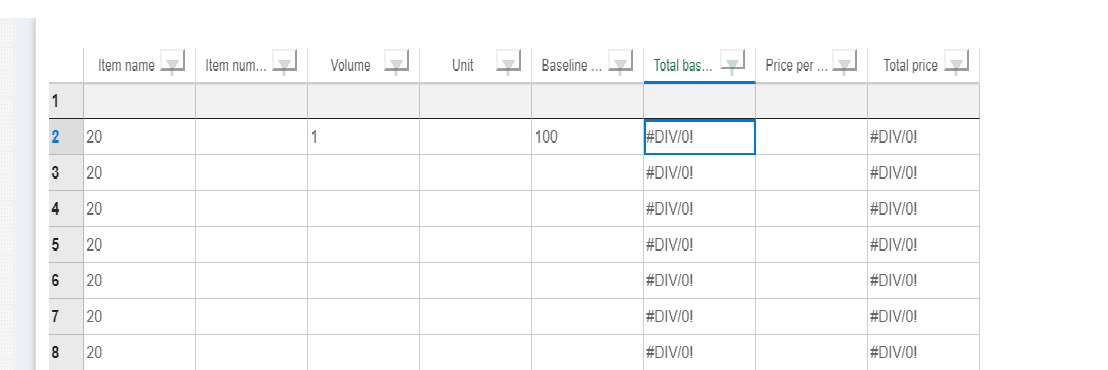Open the Volume column filter icon
The height and width of the screenshot is (370, 1108).
coord(396,63)
